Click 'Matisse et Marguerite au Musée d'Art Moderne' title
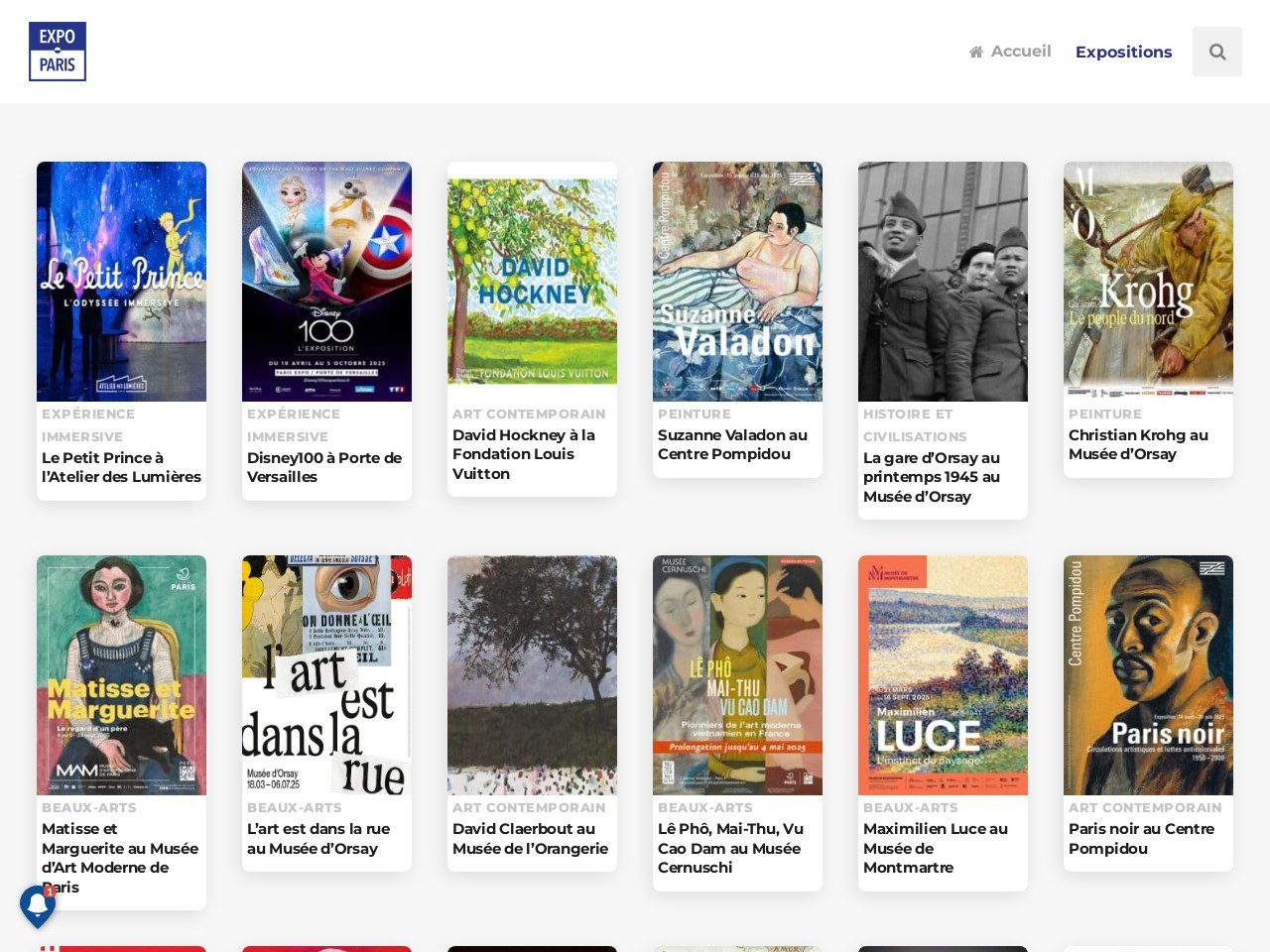This screenshot has width=1270, height=952. coord(120,858)
